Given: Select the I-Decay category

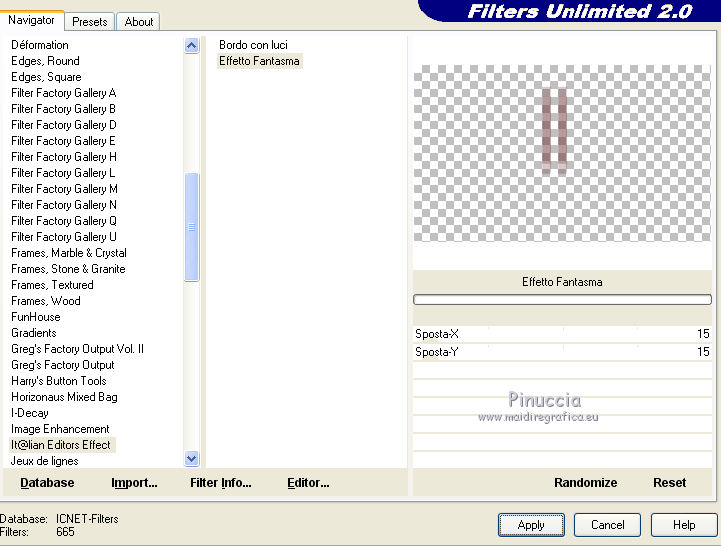Looking at the screenshot, I should 29,413.
